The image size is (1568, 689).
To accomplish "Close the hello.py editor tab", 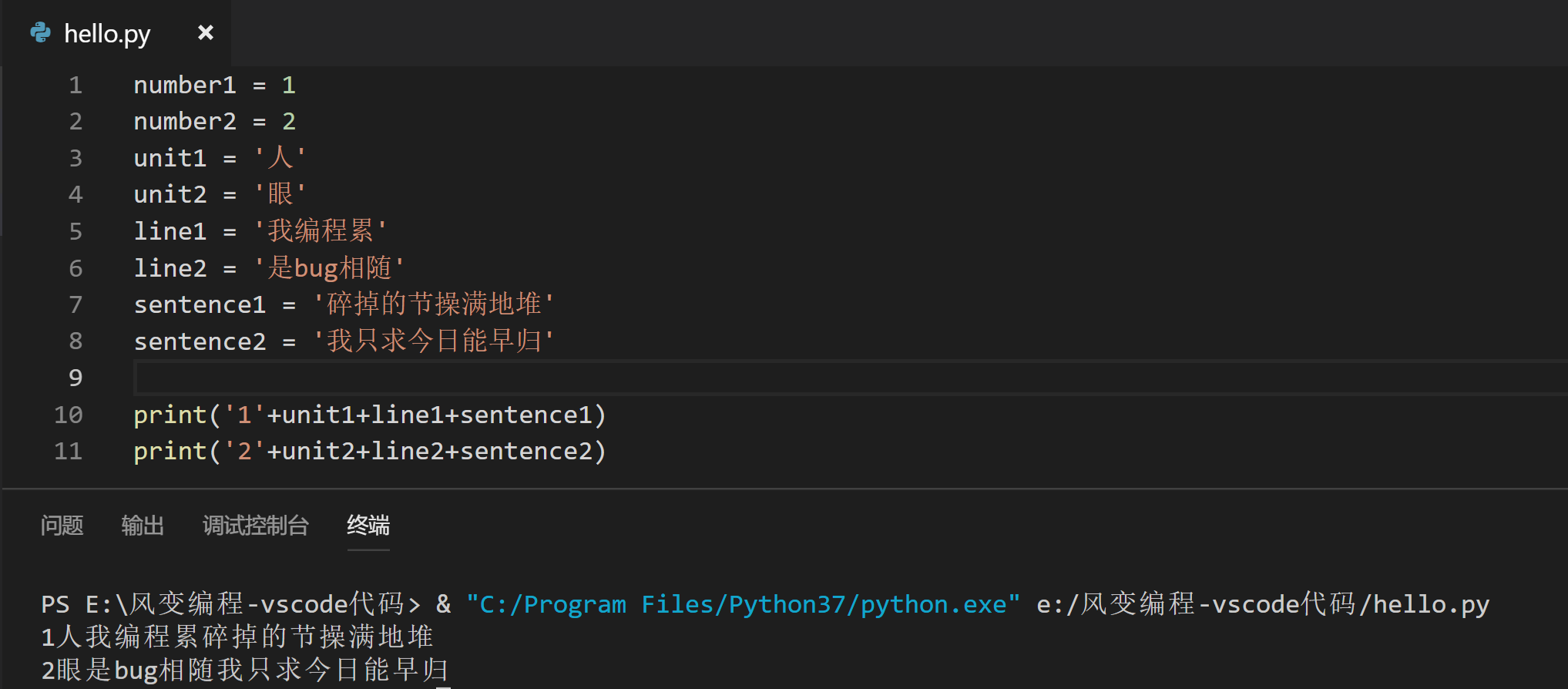I will pos(205,33).
